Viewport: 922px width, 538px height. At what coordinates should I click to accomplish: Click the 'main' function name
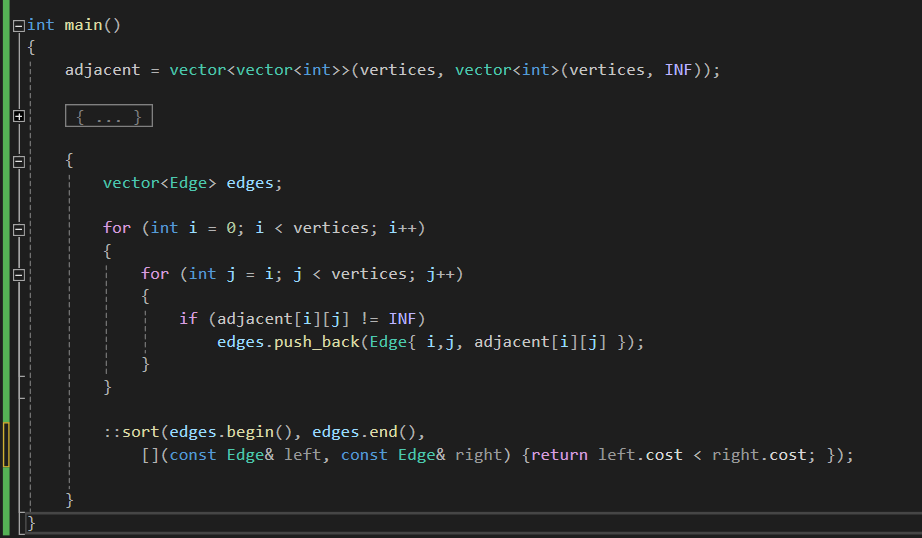point(83,25)
